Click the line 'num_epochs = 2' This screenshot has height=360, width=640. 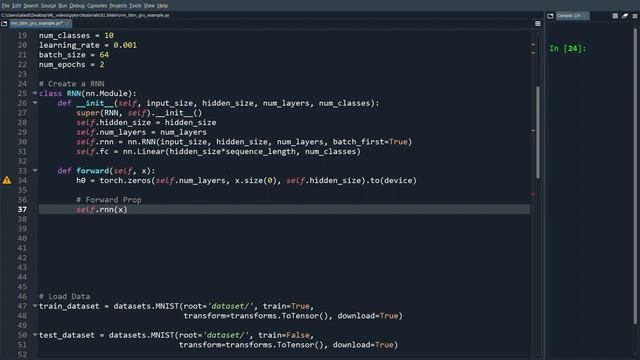coord(71,64)
